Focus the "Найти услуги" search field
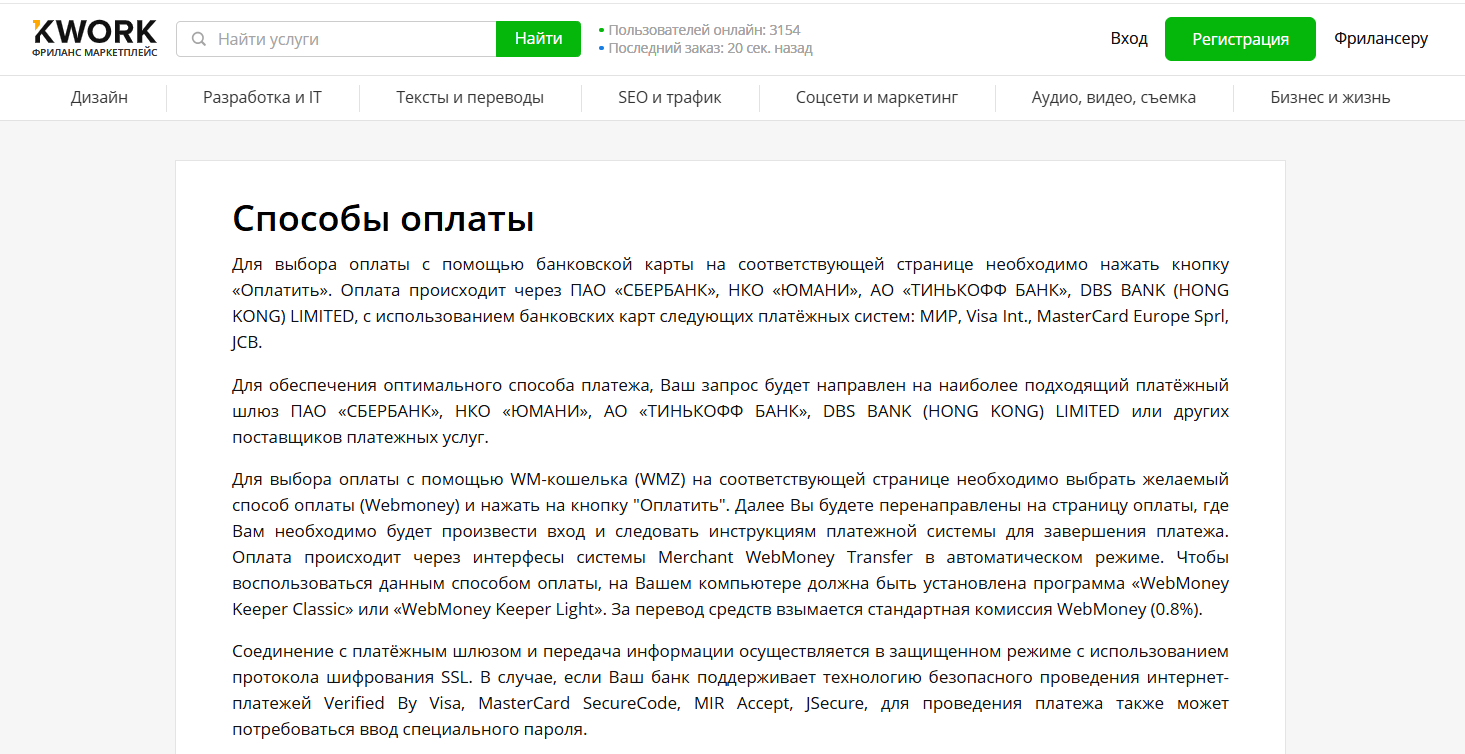 336,39
